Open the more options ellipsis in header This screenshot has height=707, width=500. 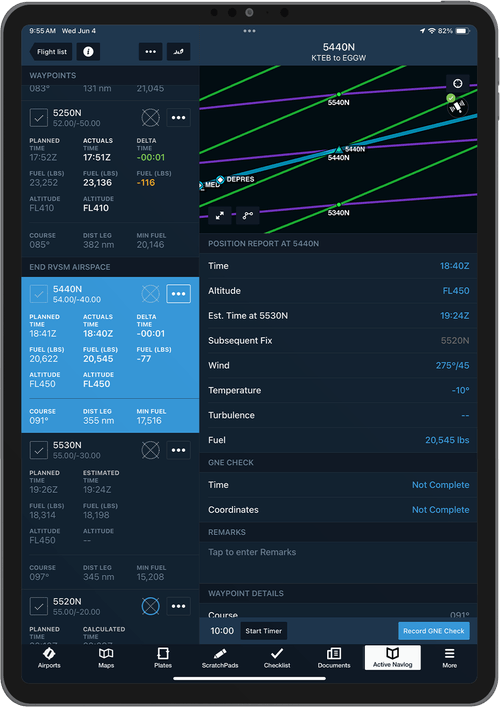pos(151,52)
